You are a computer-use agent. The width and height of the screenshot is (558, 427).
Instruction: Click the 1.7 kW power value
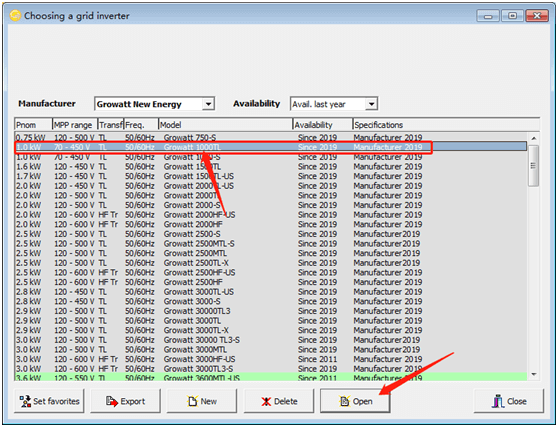pyautogui.click(x=28, y=176)
